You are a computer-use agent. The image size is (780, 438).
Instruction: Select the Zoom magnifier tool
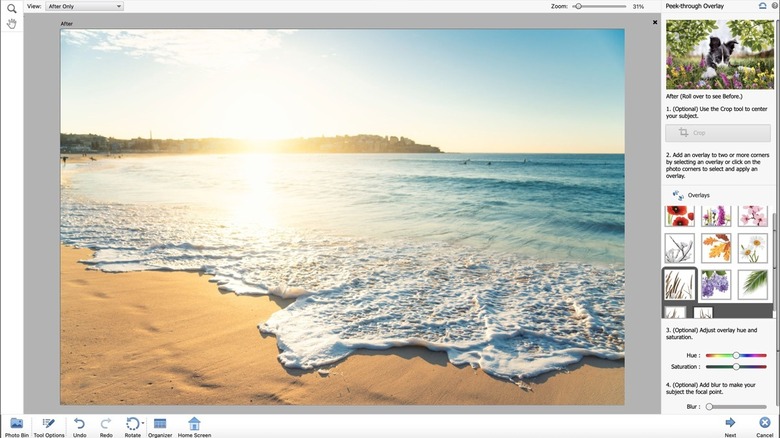tap(12, 8)
